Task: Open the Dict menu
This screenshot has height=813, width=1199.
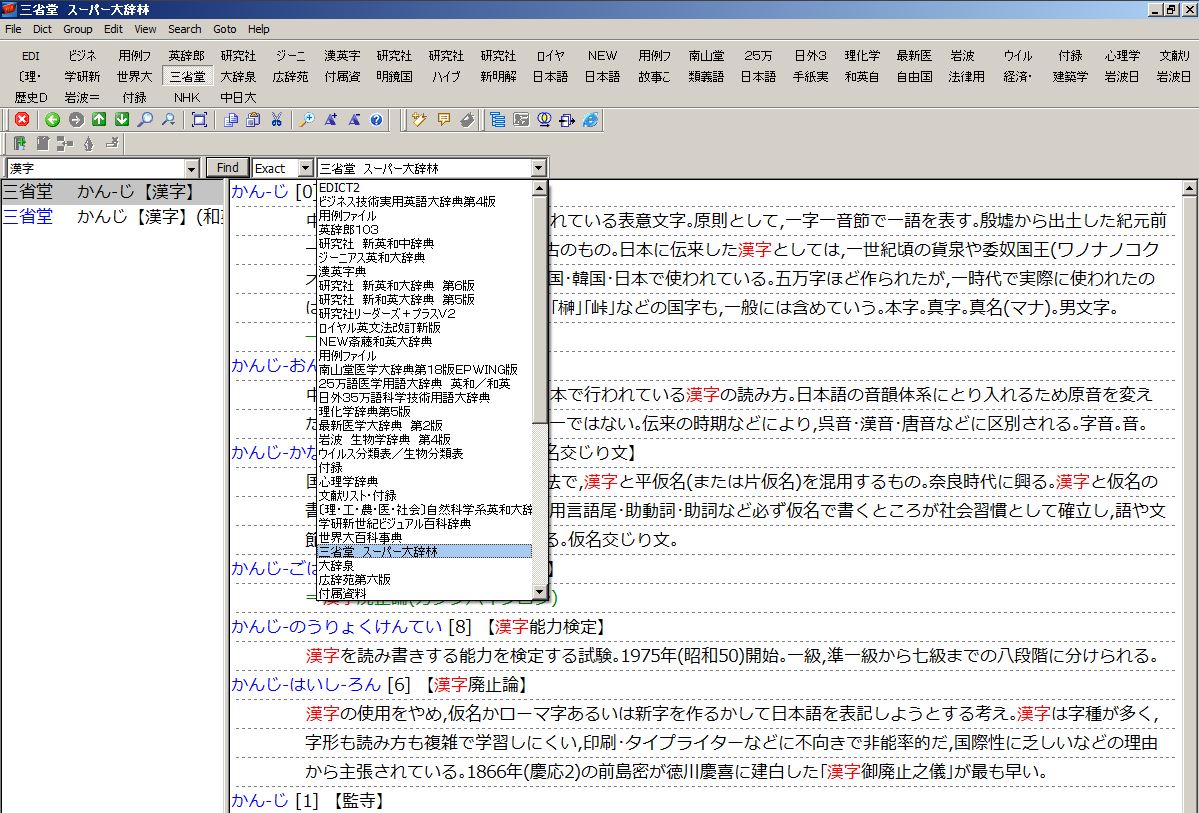Action: (42, 29)
